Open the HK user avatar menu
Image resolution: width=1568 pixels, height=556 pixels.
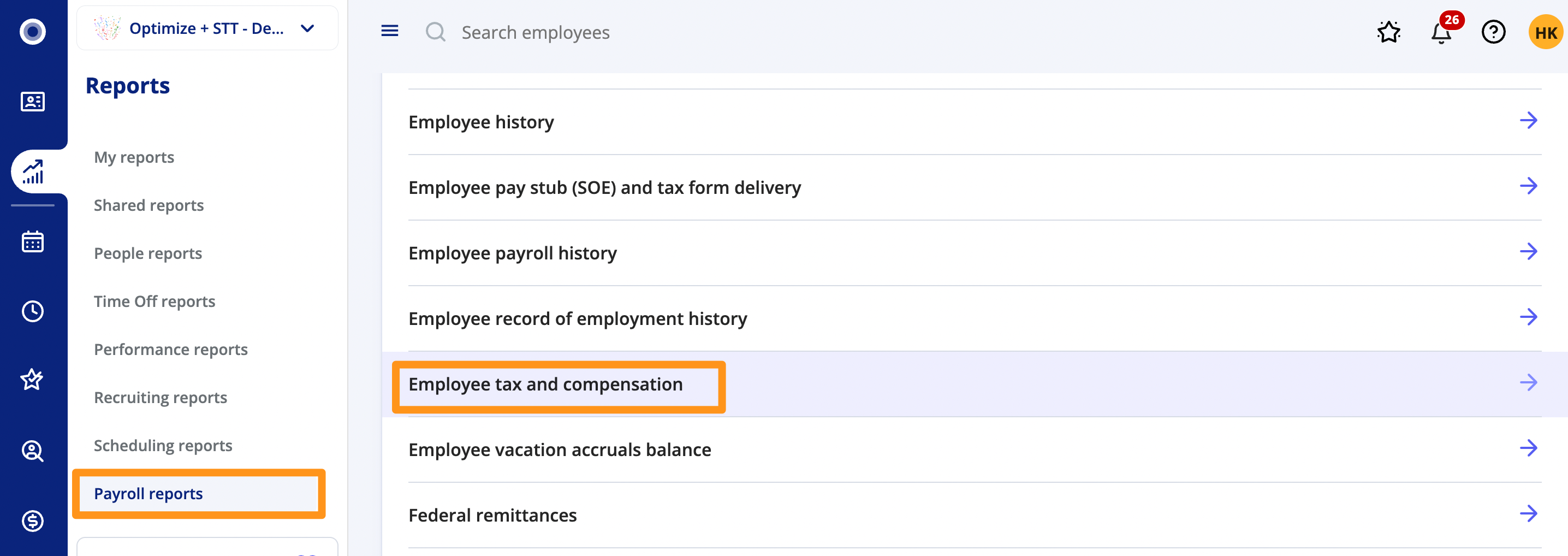click(x=1546, y=32)
